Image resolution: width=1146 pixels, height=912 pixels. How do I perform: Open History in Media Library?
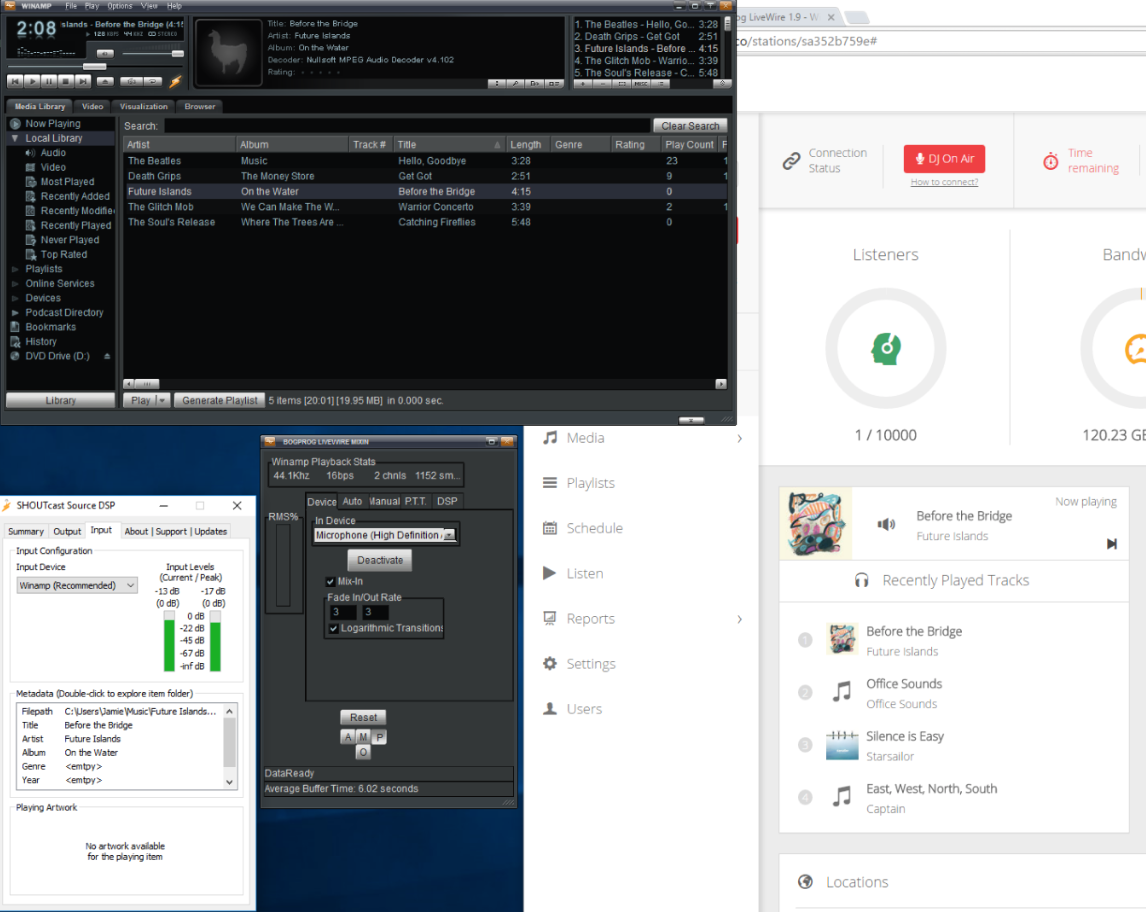point(41,342)
